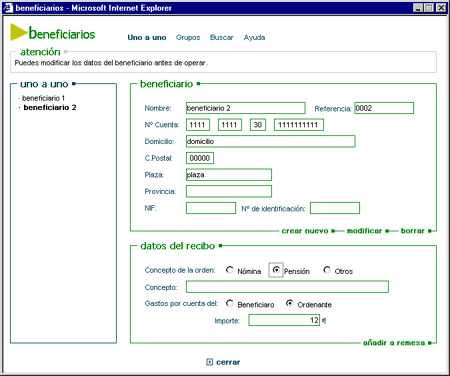Screen dimensions: 450x376
Task: Click the Internet Explorer title bar icon
Action: pos(8,8)
